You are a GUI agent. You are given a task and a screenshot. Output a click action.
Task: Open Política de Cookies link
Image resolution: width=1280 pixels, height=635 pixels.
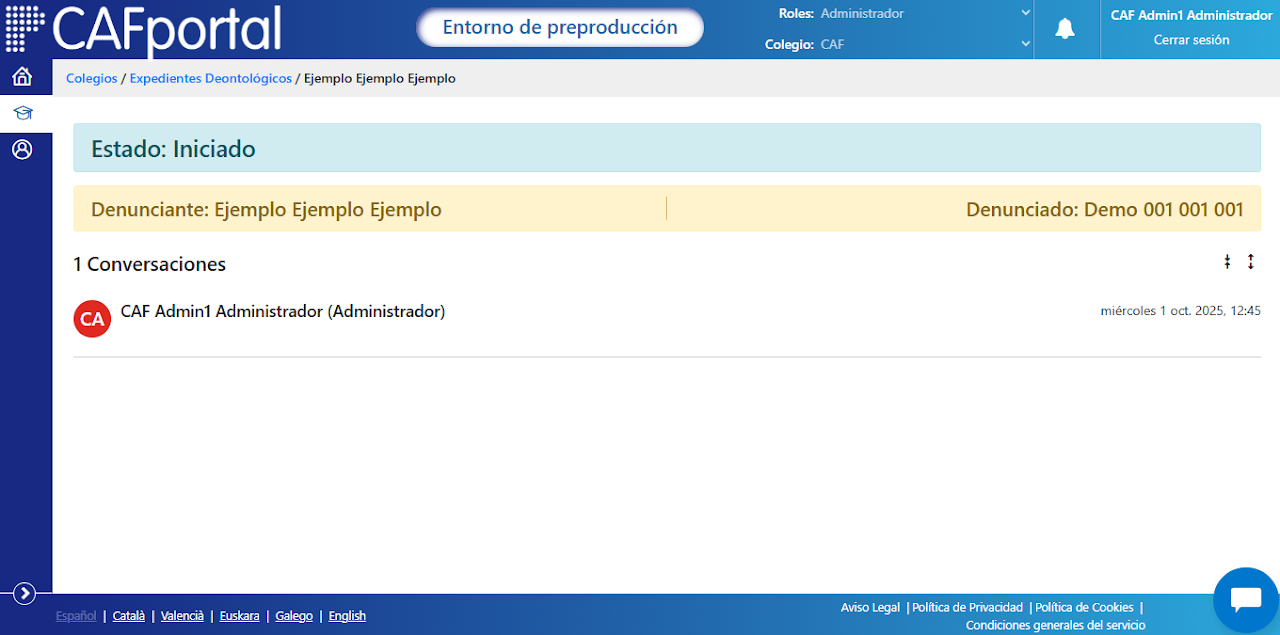click(1084, 607)
